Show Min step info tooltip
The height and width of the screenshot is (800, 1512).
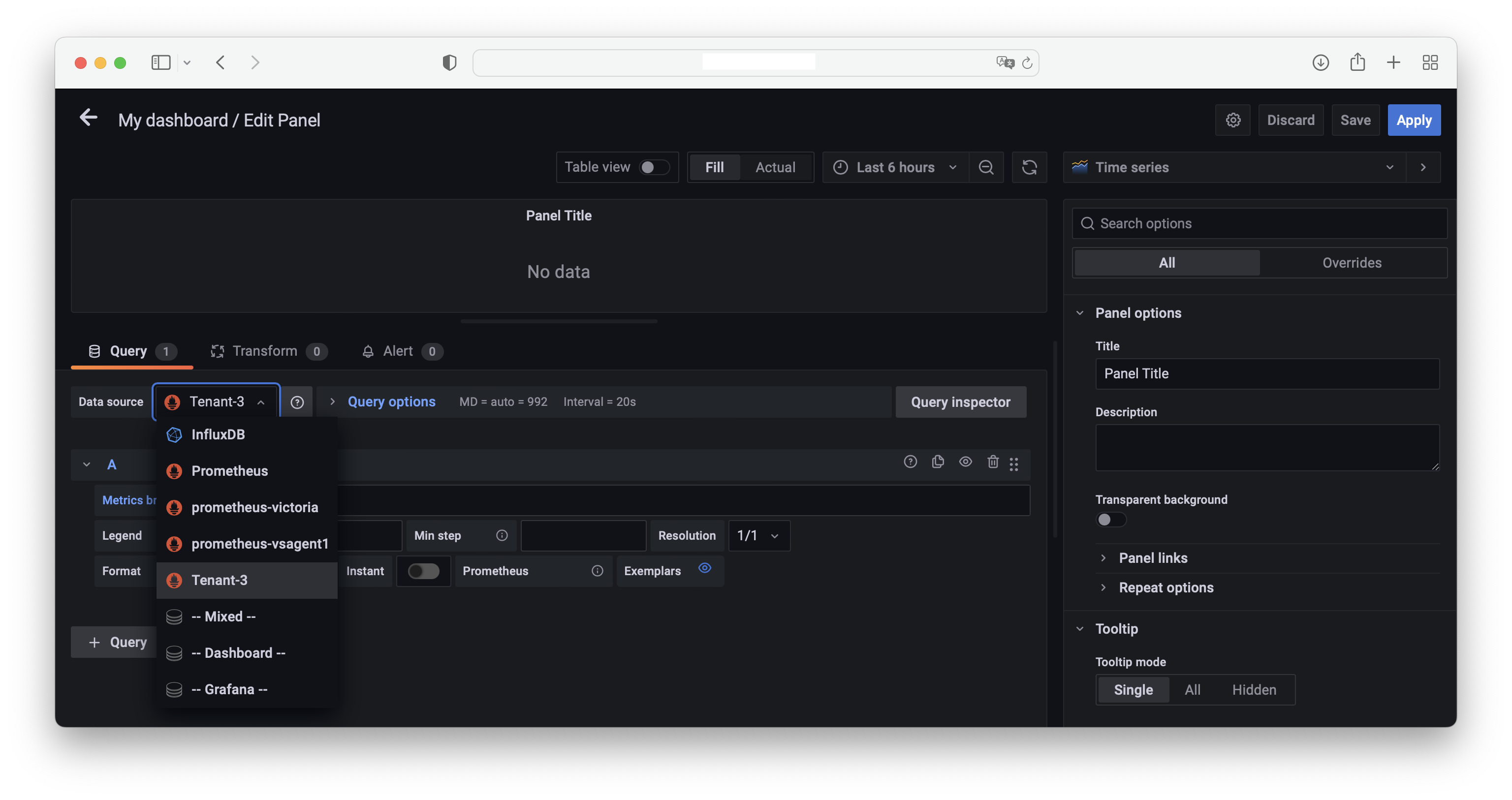click(501, 535)
